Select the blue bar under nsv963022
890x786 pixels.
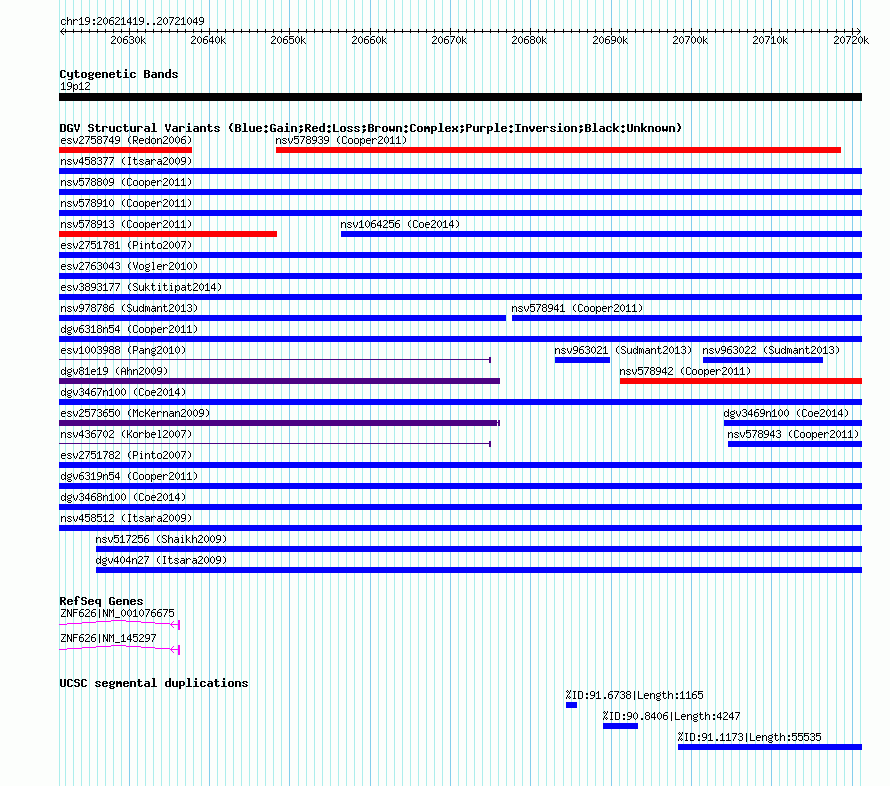[x=763, y=360]
